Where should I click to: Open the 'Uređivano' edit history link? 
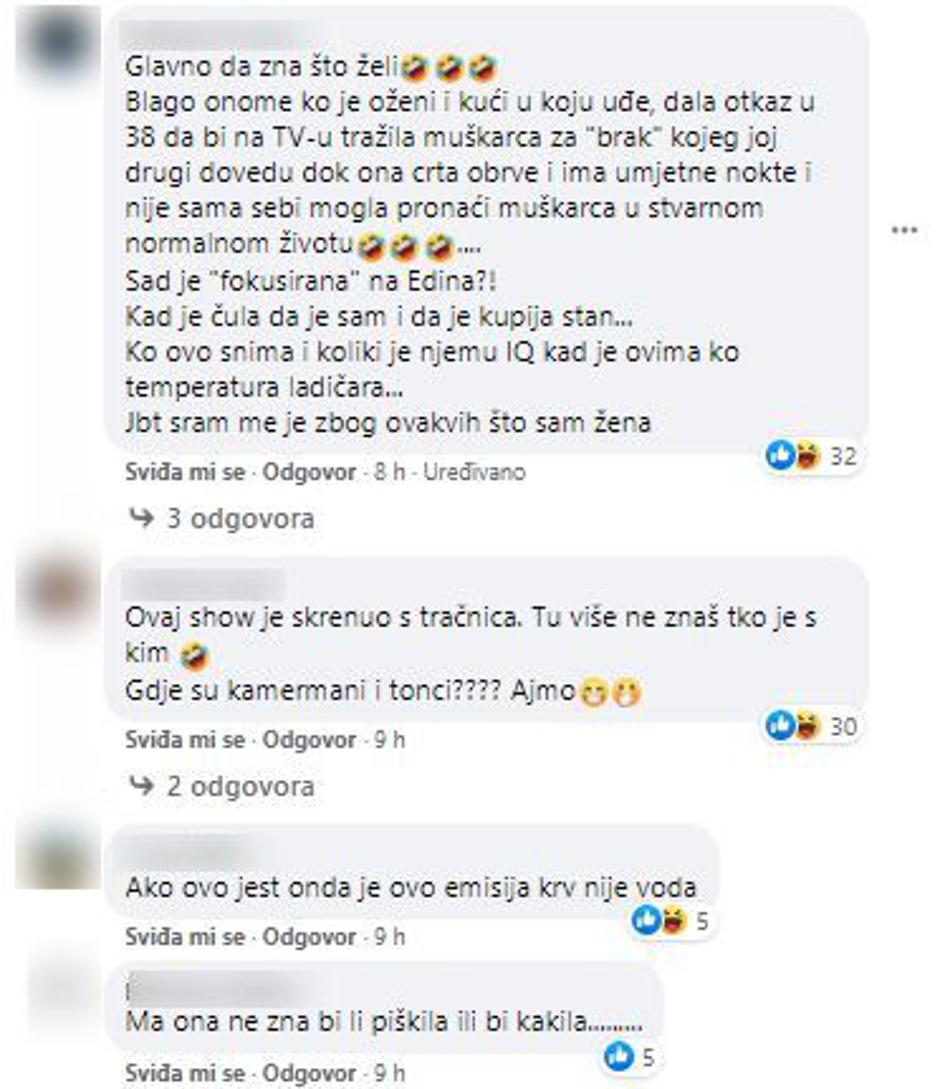pyautogui.click(x=475, y=472)
